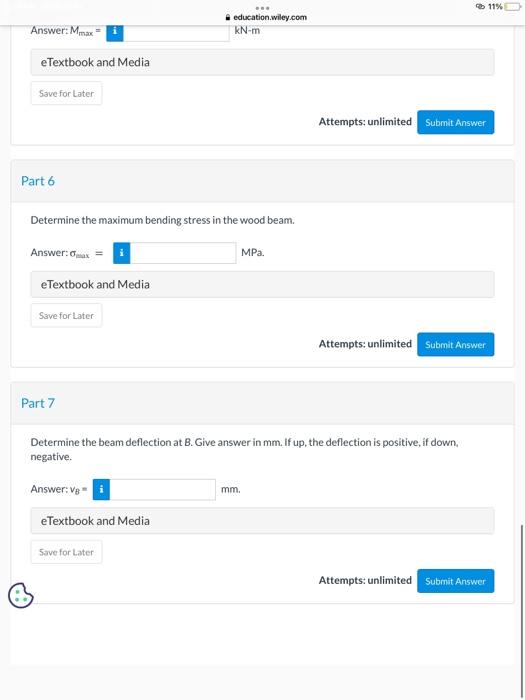Submit Answer for Part 7 deflection
Viewport: 525px width, 700px height.
tap(455, 581)
